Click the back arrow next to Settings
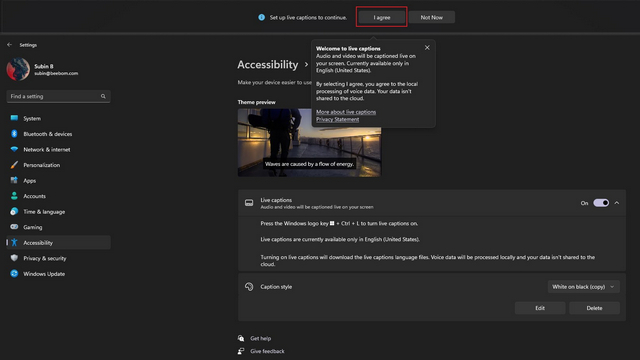This screenshot has height=360, width=640. [x=9, y=44]
